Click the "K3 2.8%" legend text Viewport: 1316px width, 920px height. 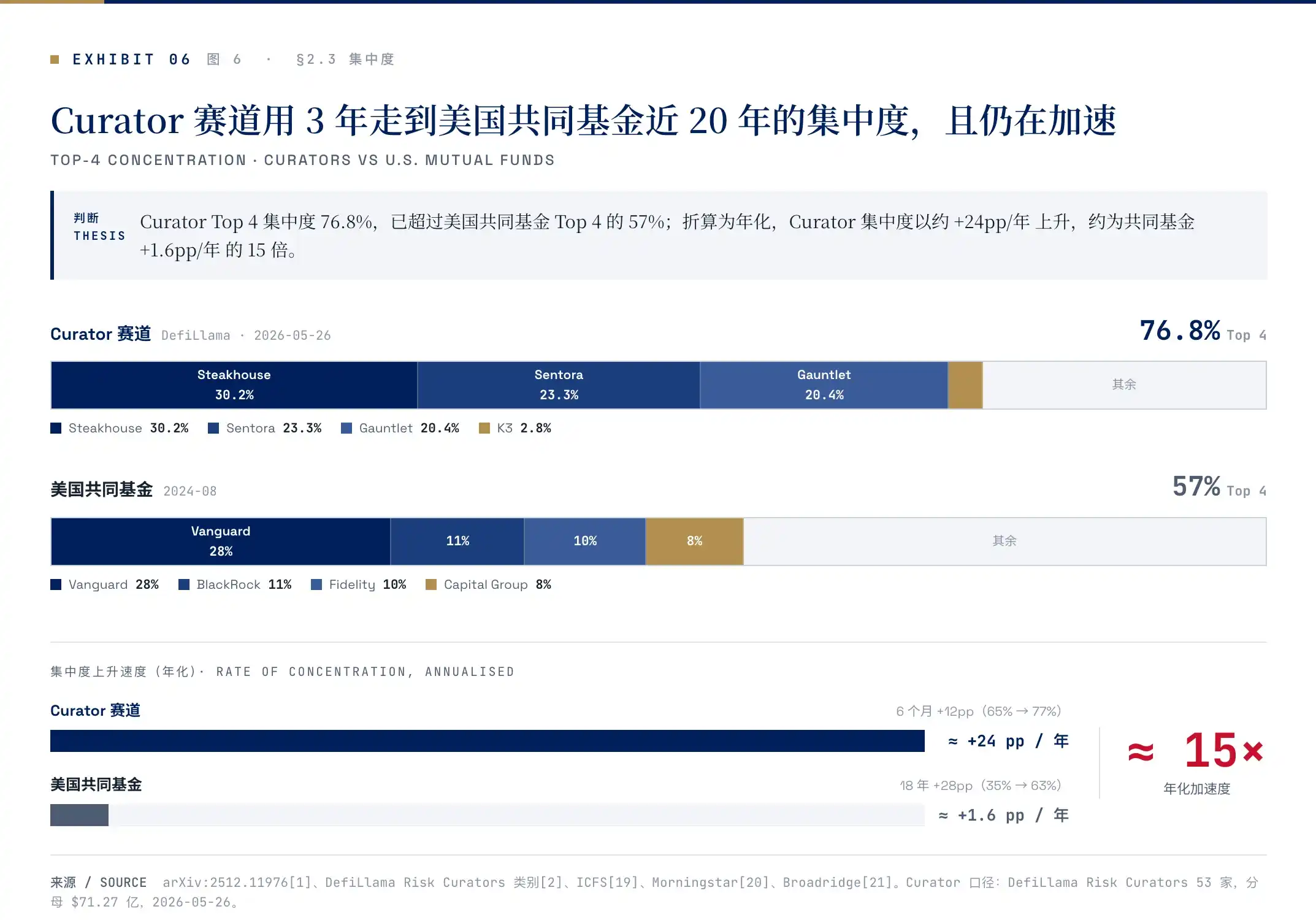pos(524,428)
